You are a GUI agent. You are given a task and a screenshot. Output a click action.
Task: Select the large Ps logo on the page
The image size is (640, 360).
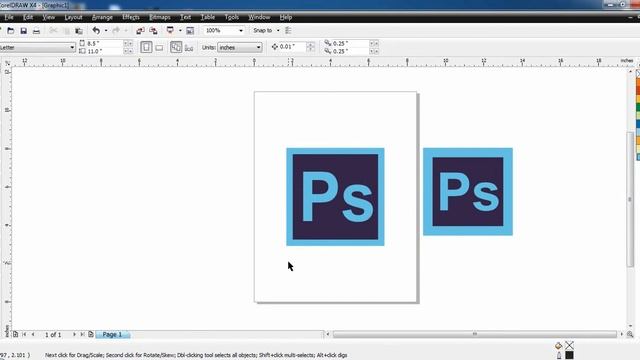[335, 197]
